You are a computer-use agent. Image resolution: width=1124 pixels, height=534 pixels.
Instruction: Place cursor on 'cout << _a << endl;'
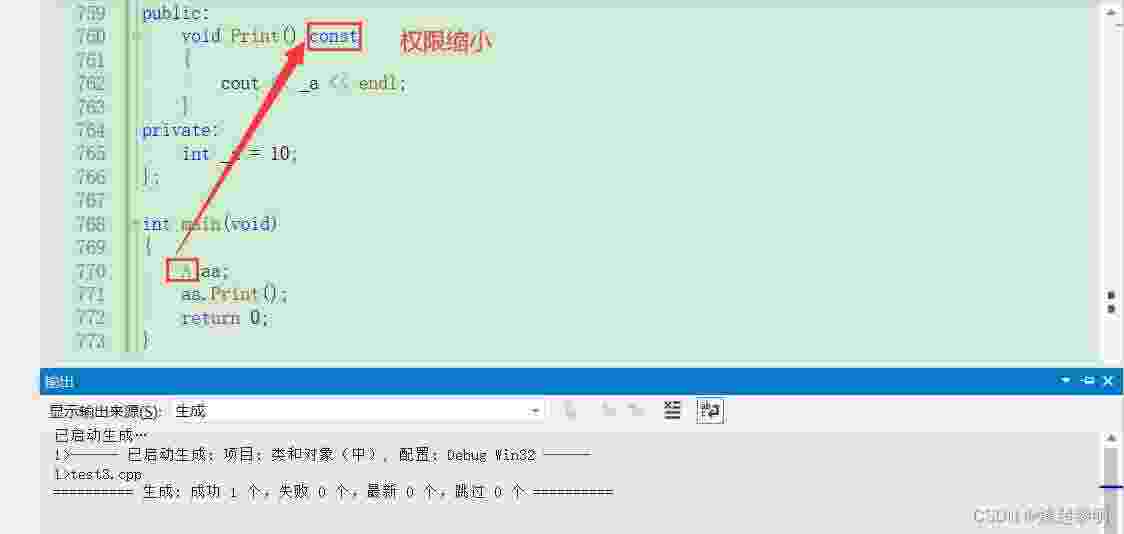click(x=313, y=84)
